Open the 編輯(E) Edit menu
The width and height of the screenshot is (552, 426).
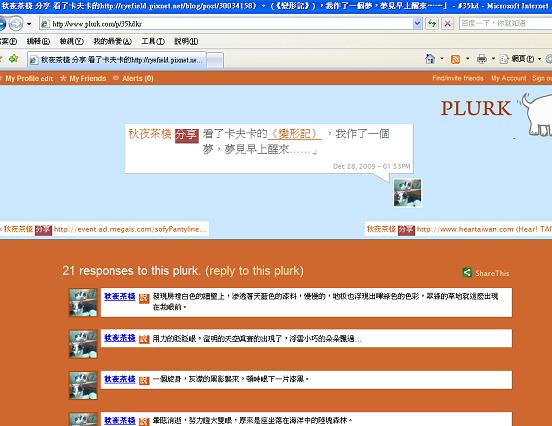tap(38, 41)
